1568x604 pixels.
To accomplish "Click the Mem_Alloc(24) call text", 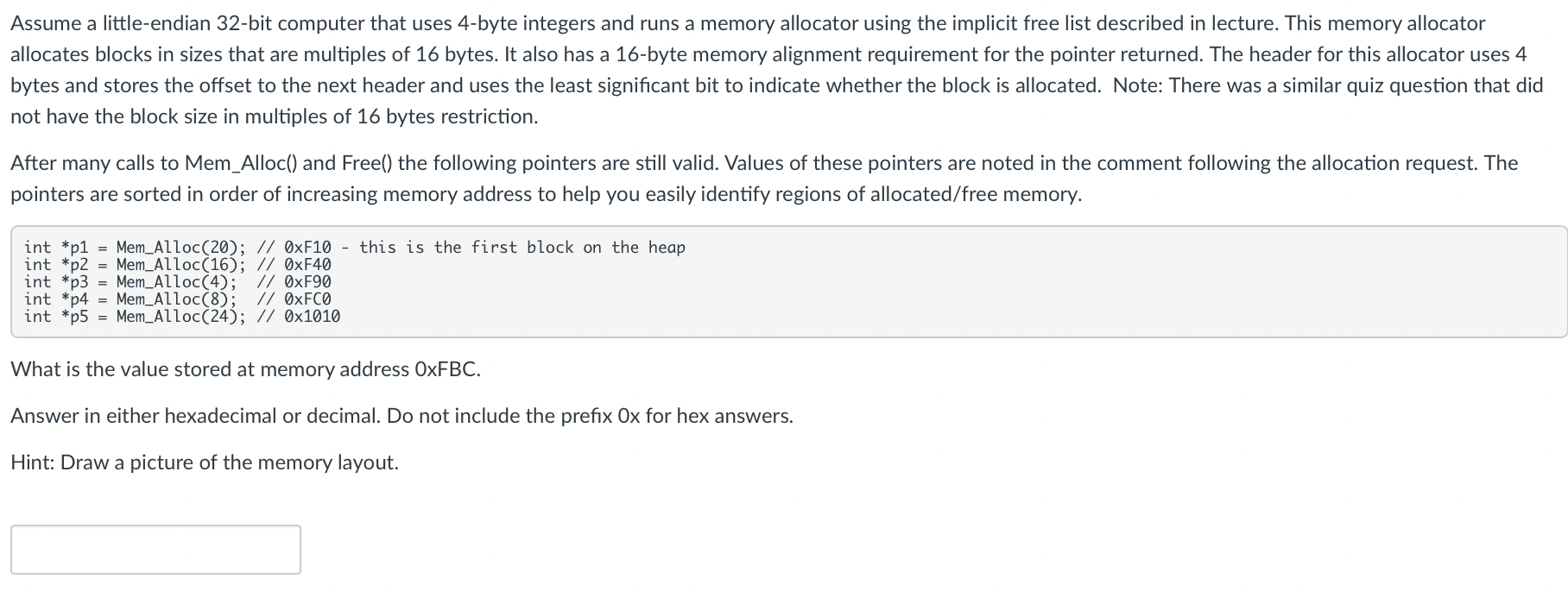I will click(x=179, y=317).
